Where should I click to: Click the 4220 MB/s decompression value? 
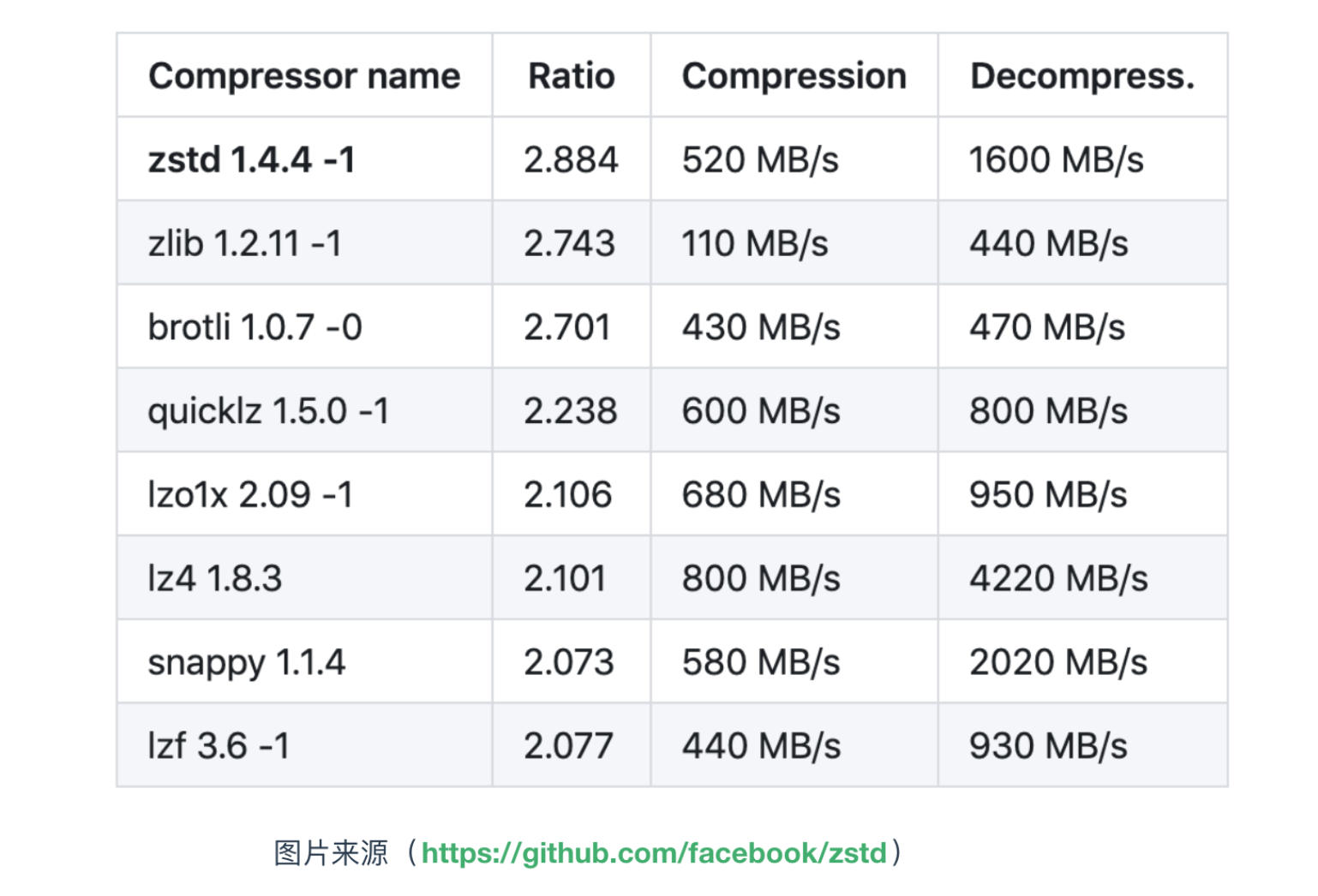pos(1058,578)
